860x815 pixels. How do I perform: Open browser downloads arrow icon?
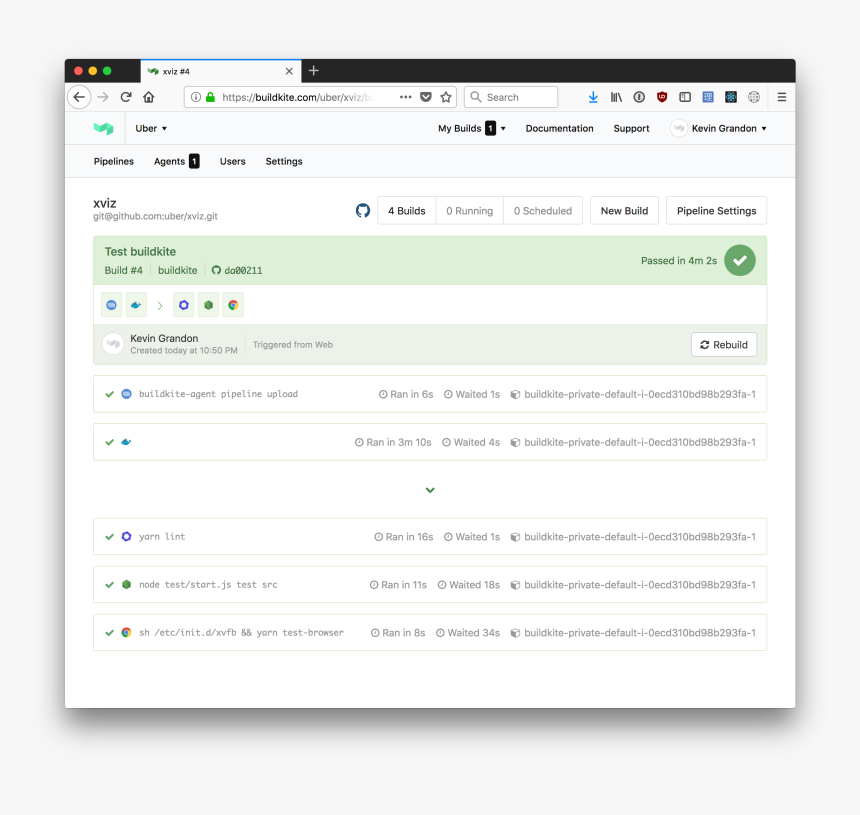click(593, 97)
